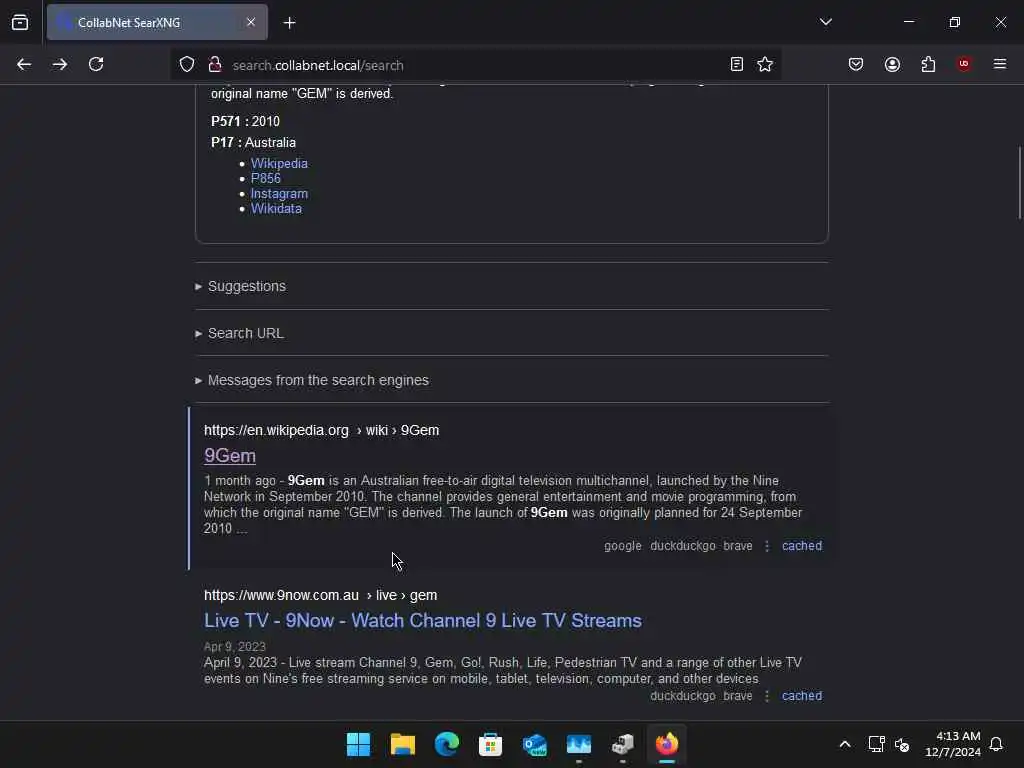
Task: Open the uBlock Origin extension icon
Action: pos(964,65)
